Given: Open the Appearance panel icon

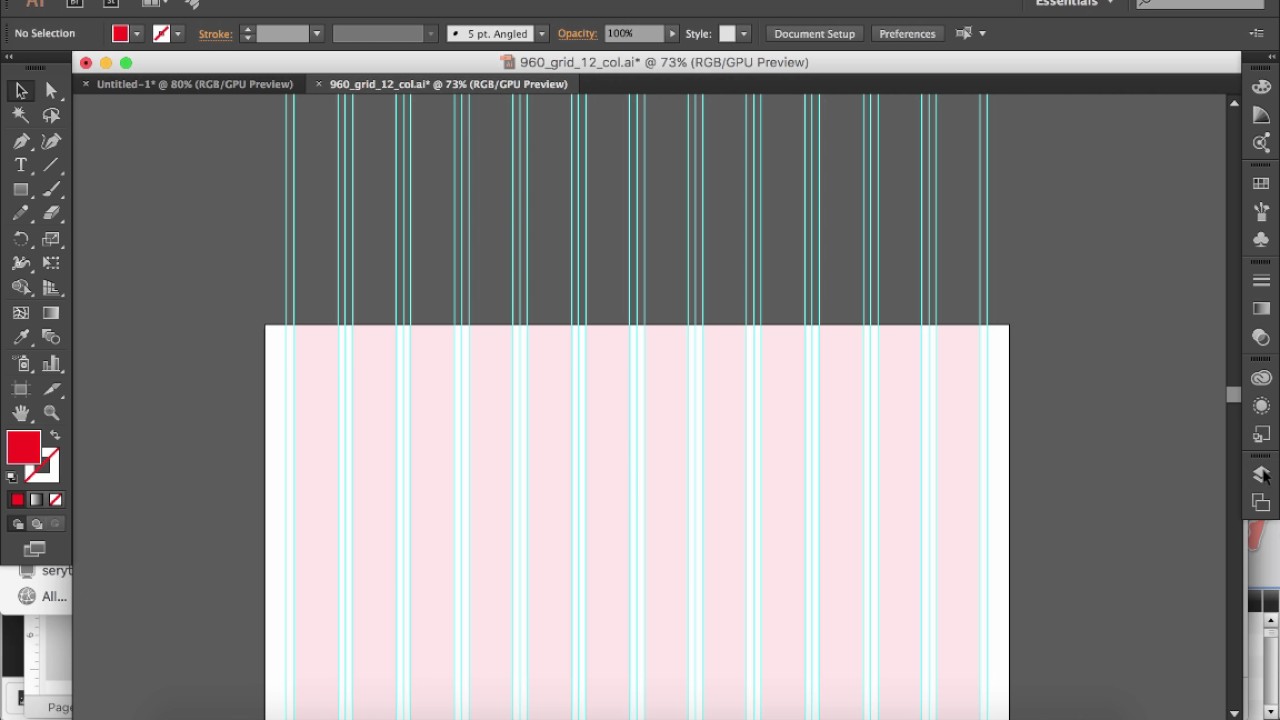Looking at the screenshot, I should pos(1261,406).
